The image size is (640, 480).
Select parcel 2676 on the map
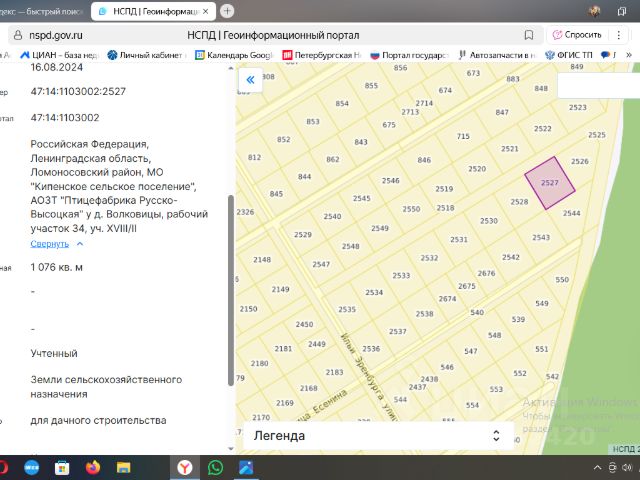click(486, 273)
